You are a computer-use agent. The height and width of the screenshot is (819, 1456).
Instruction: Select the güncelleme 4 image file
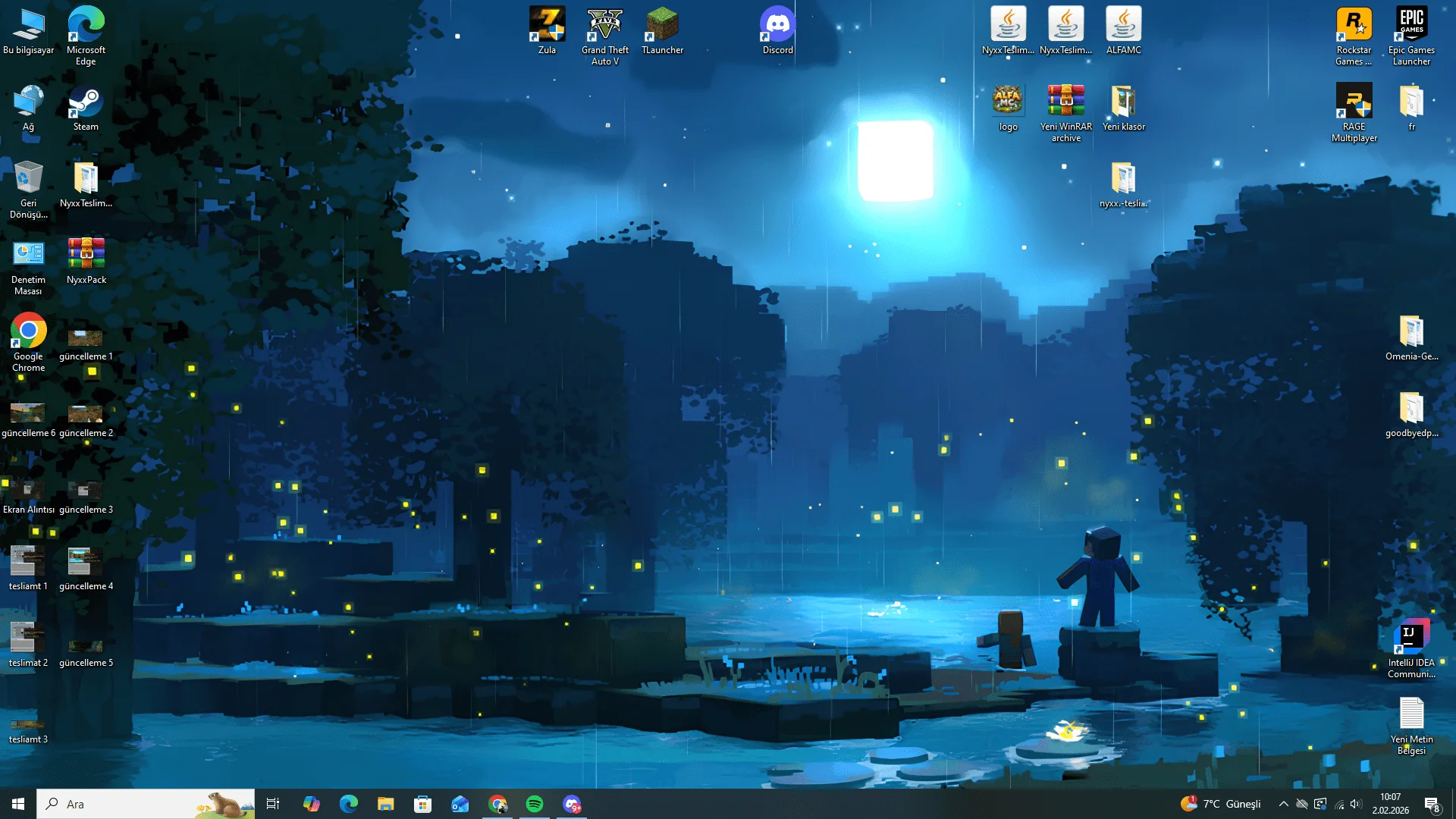tap(86, 567)
